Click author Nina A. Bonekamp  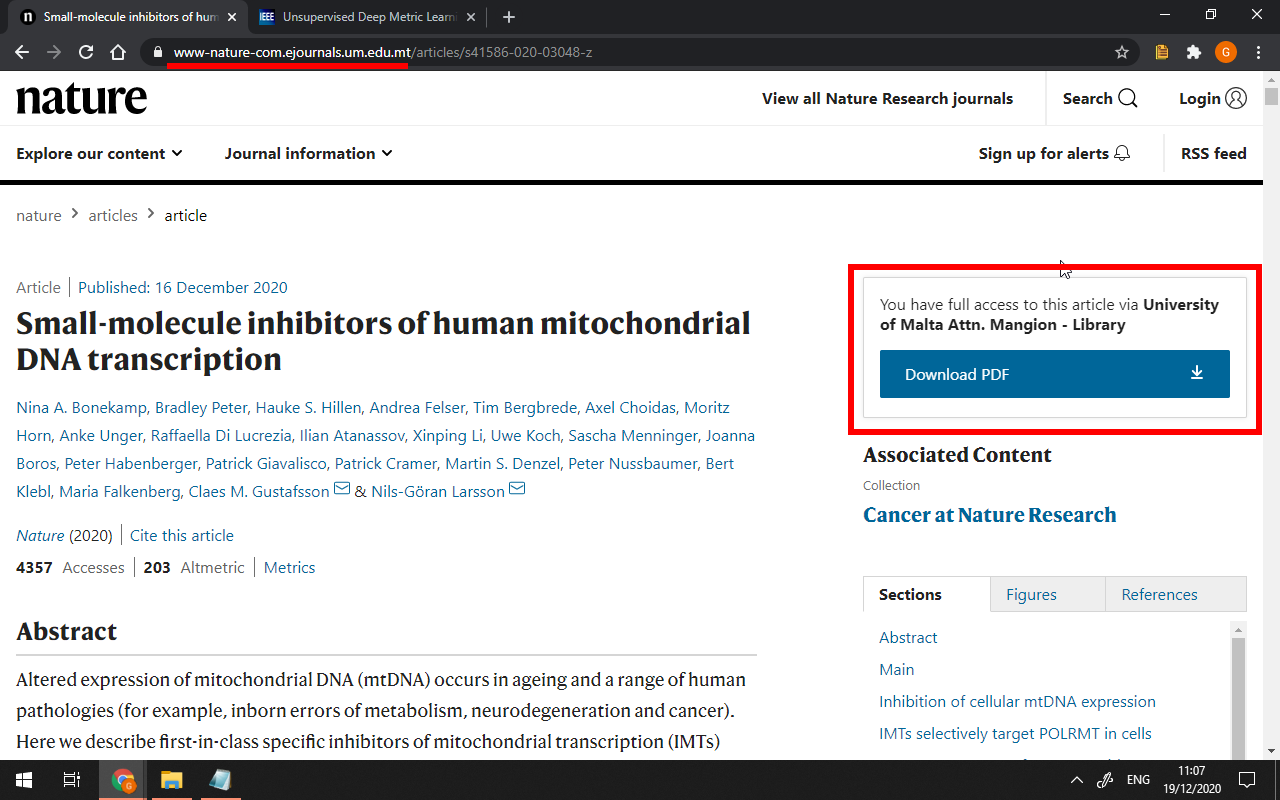pos(82,407)
